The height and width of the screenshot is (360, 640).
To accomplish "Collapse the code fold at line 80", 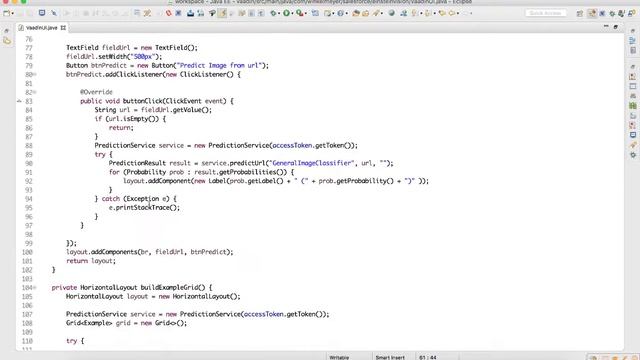I will point(35,74).
